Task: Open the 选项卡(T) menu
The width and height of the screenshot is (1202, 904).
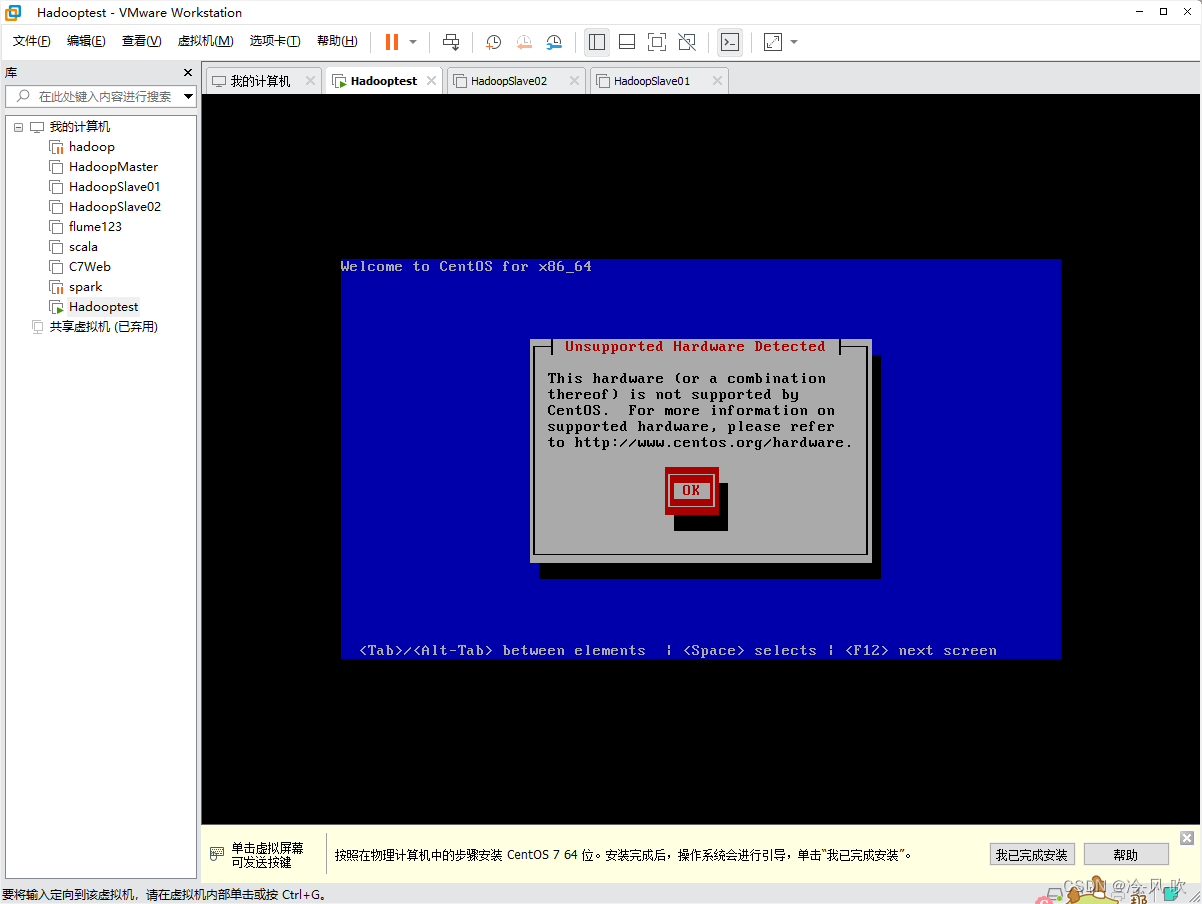Action: coord(275,41)
